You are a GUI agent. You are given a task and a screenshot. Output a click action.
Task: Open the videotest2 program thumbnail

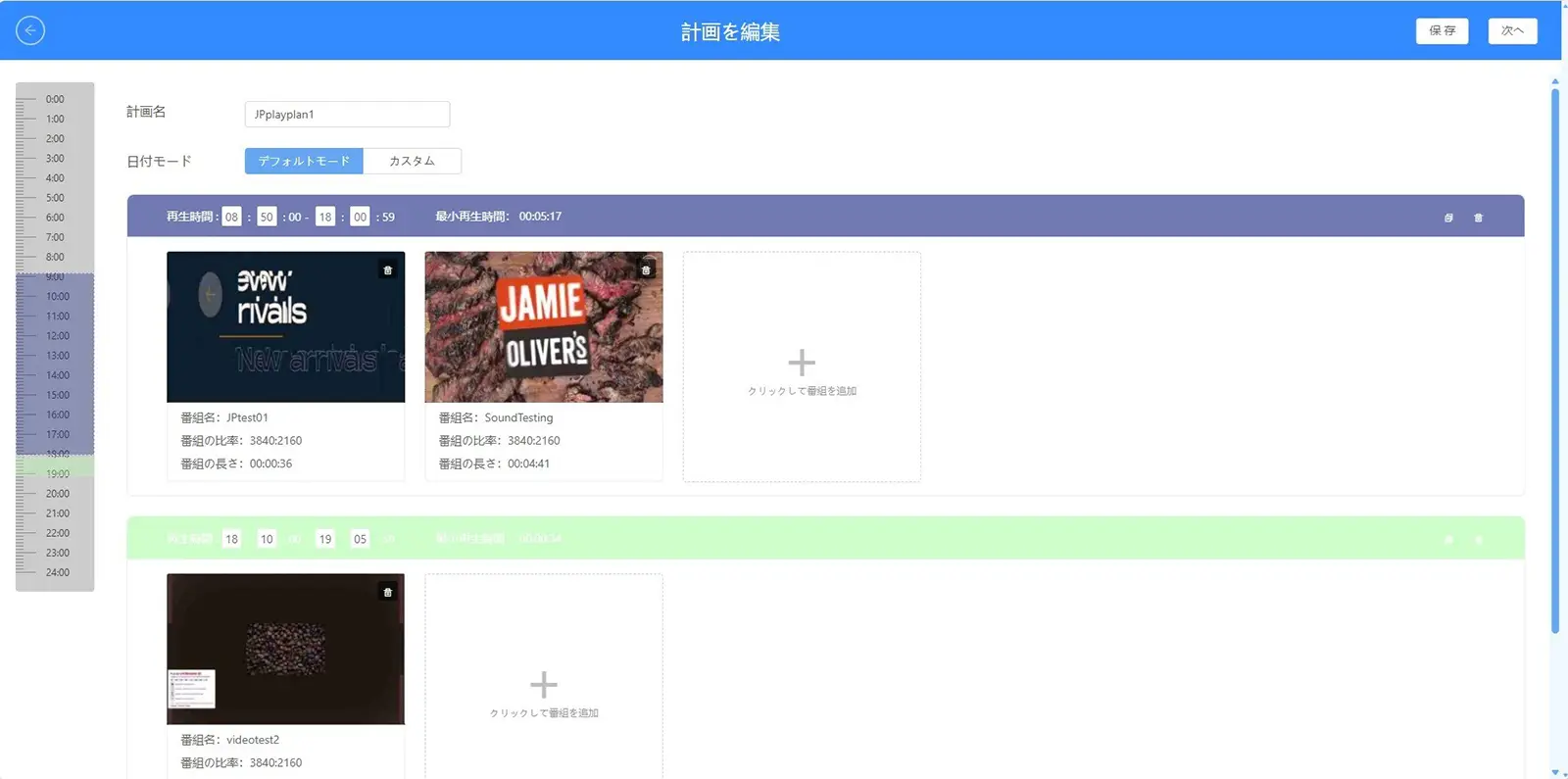click(x=285, y=649)
